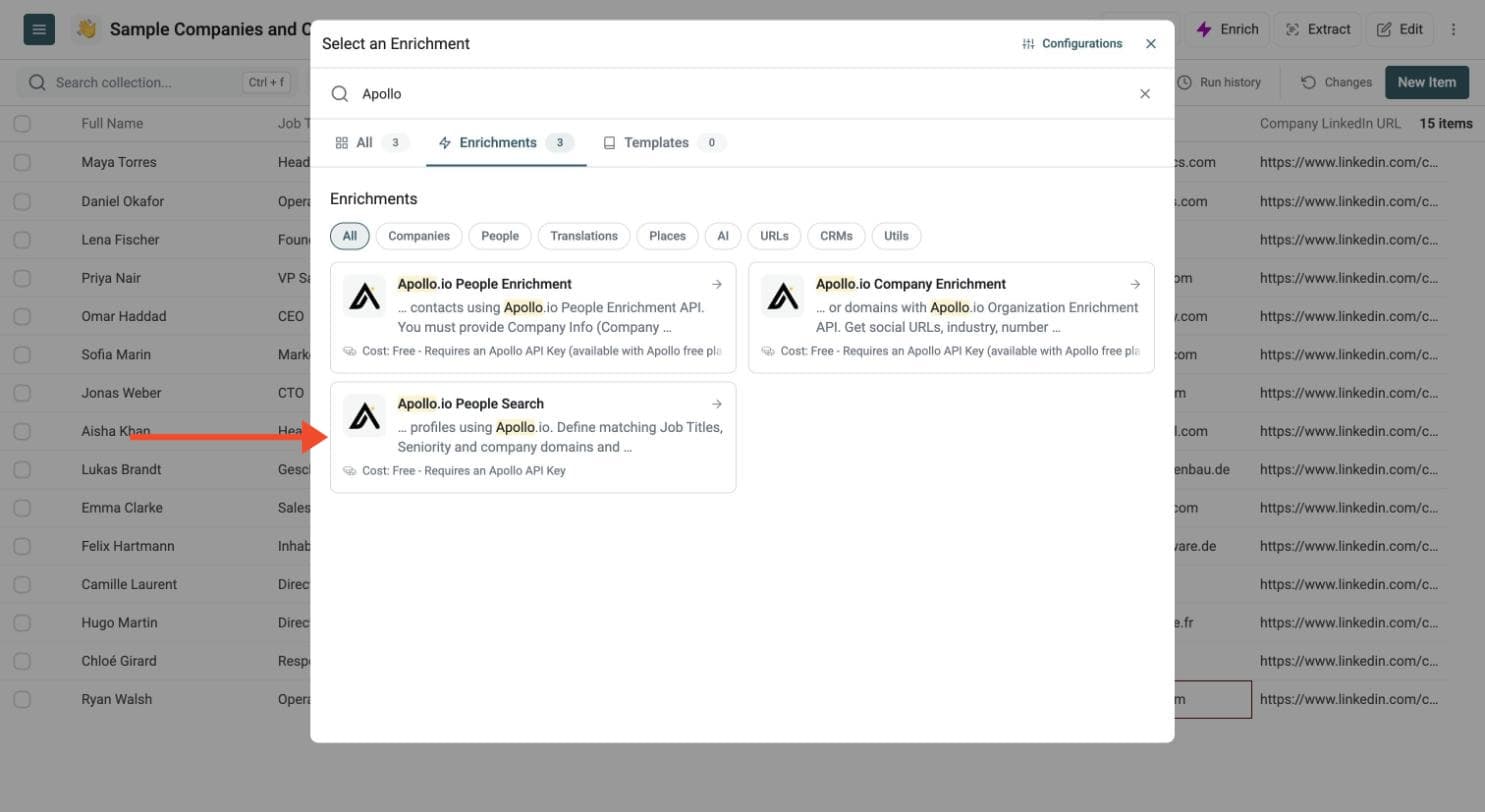Filter enrichments by People
This screenshot has width=1485, height=812.
click(500, 236)
